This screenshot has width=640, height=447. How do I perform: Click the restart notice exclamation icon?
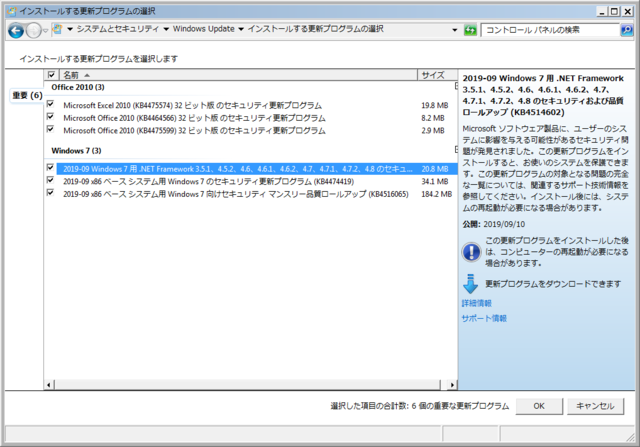(471, 252)
